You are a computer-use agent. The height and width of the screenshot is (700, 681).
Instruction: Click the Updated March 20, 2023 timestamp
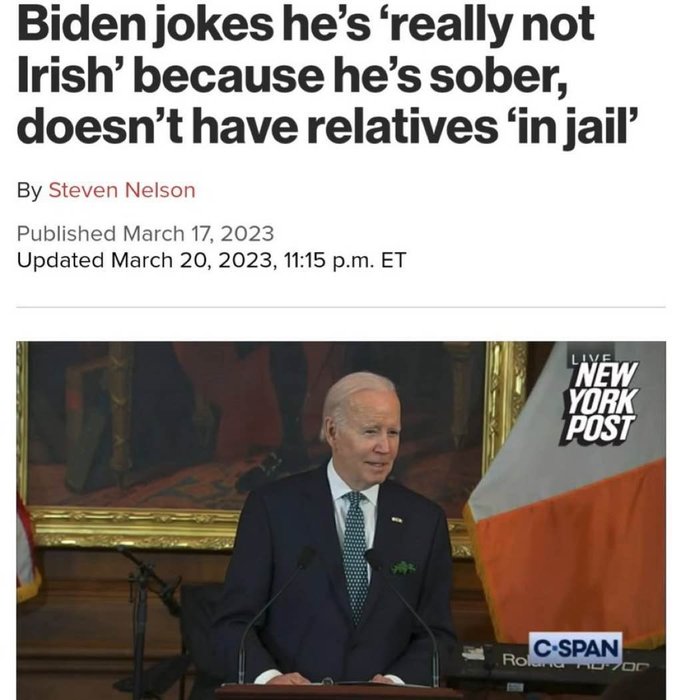click(211, 260)
